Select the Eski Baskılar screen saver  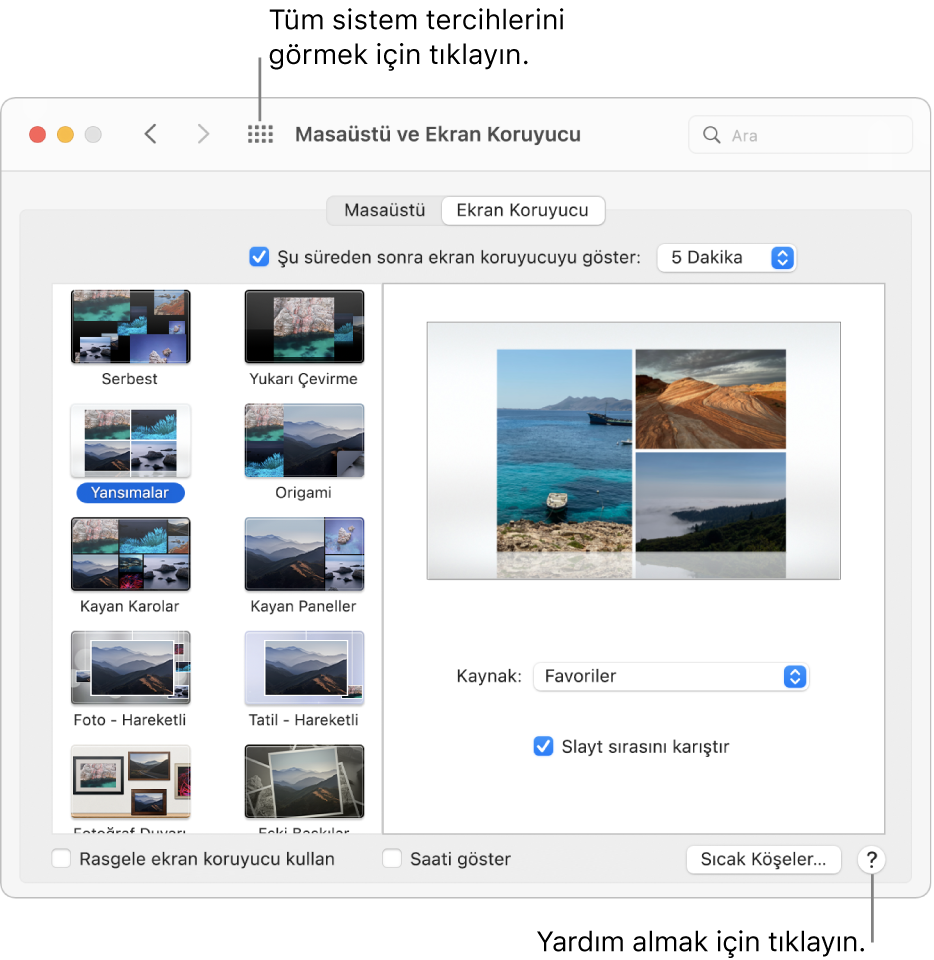304,781
